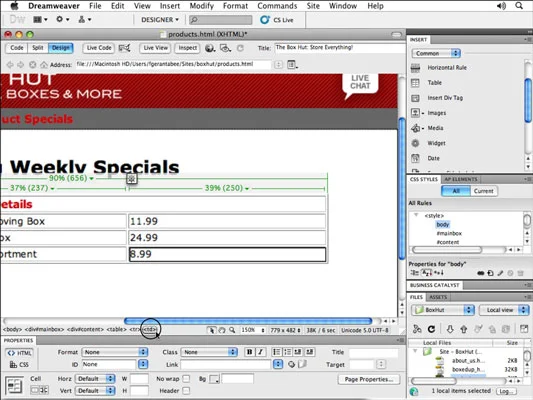This screenshot has height=400, width=533.
Task: Open the Horz alignment dropdown
Action: (95, 378)
